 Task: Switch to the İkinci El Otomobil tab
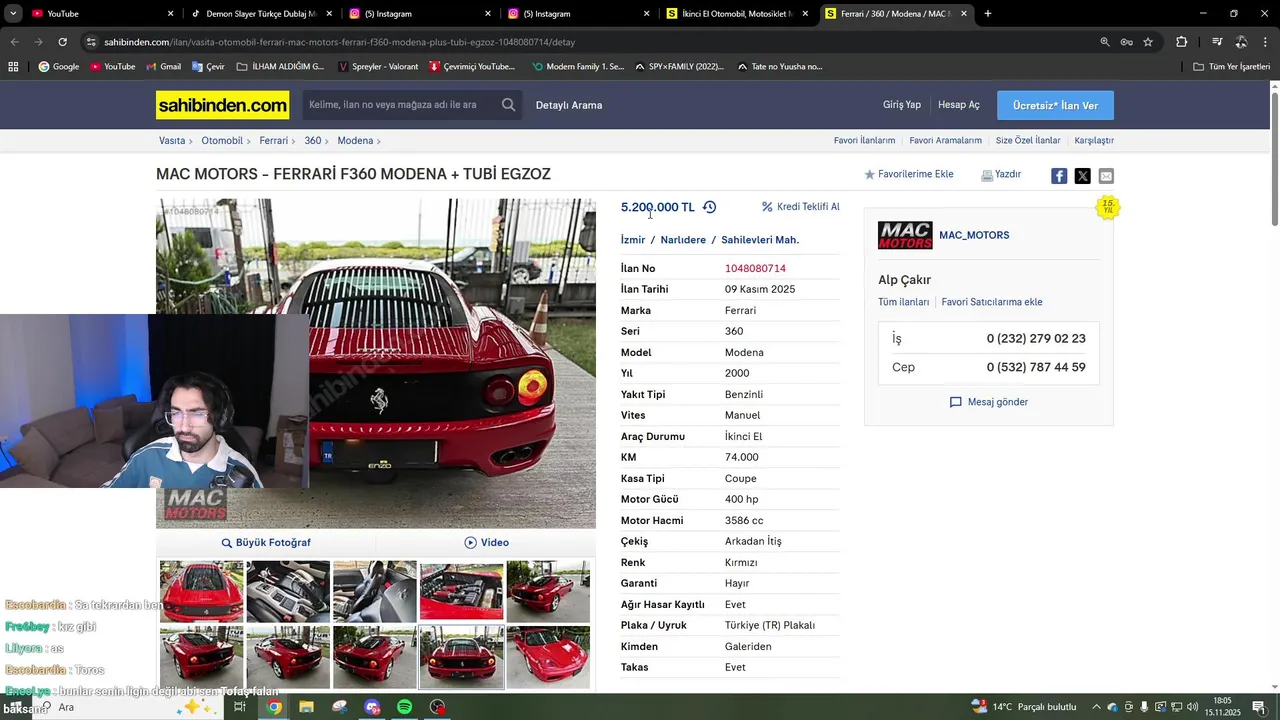tap(735, 14)
